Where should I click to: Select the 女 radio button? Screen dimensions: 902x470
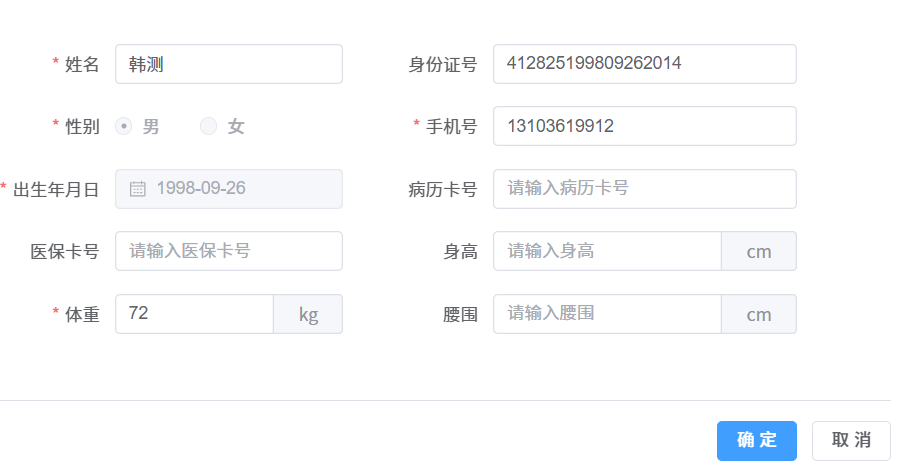click(x=208, y=126)
